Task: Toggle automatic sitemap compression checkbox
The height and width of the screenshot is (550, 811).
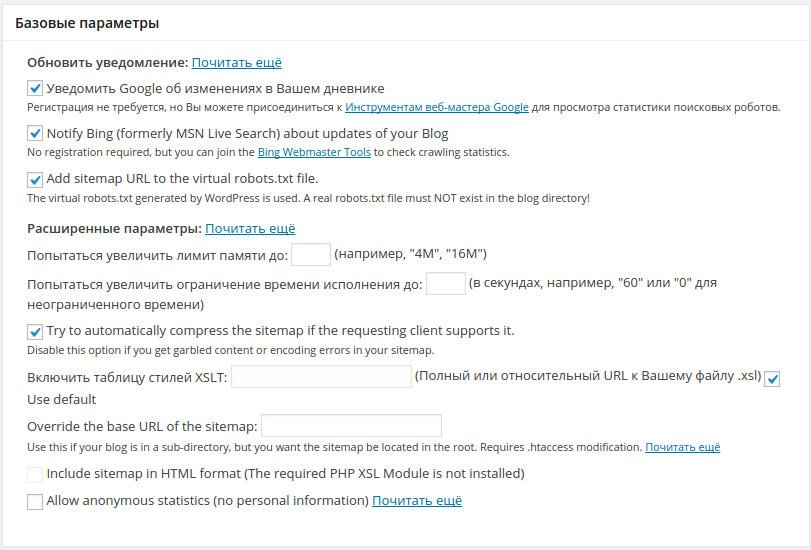Action: pyautogui.click(x=35, y=330)
